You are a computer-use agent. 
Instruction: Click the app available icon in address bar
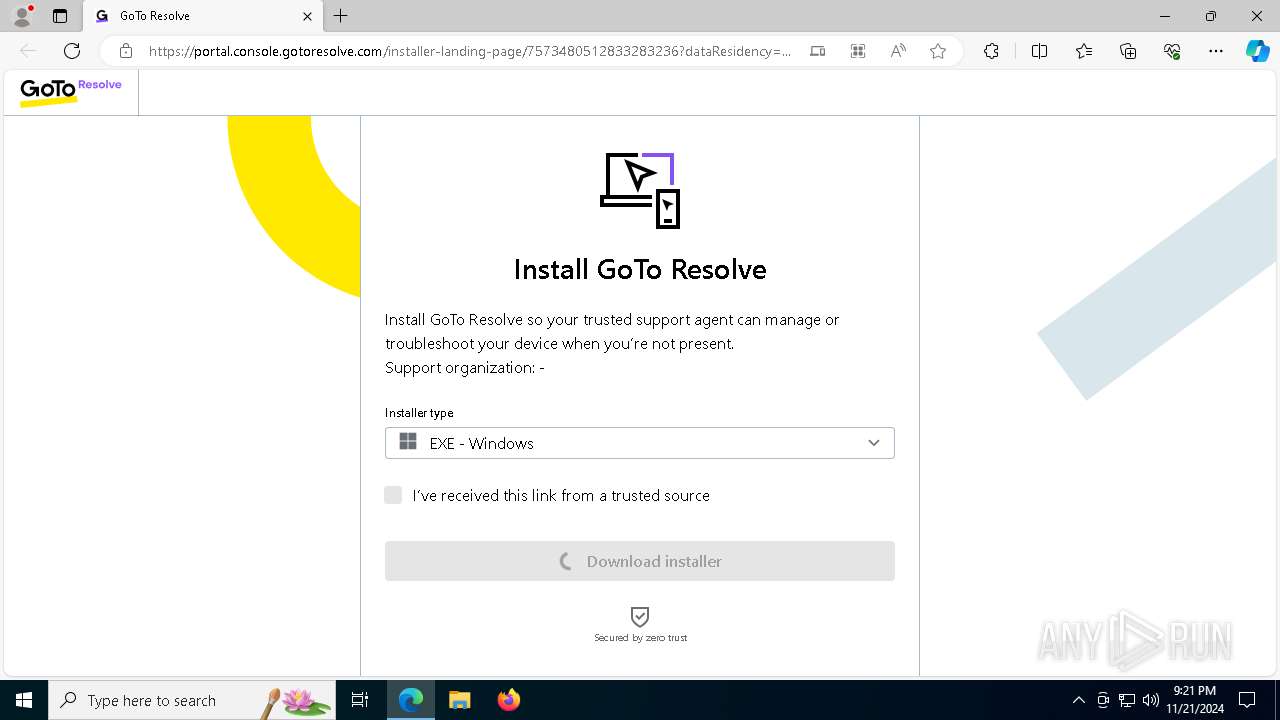(x=818, y=51)
